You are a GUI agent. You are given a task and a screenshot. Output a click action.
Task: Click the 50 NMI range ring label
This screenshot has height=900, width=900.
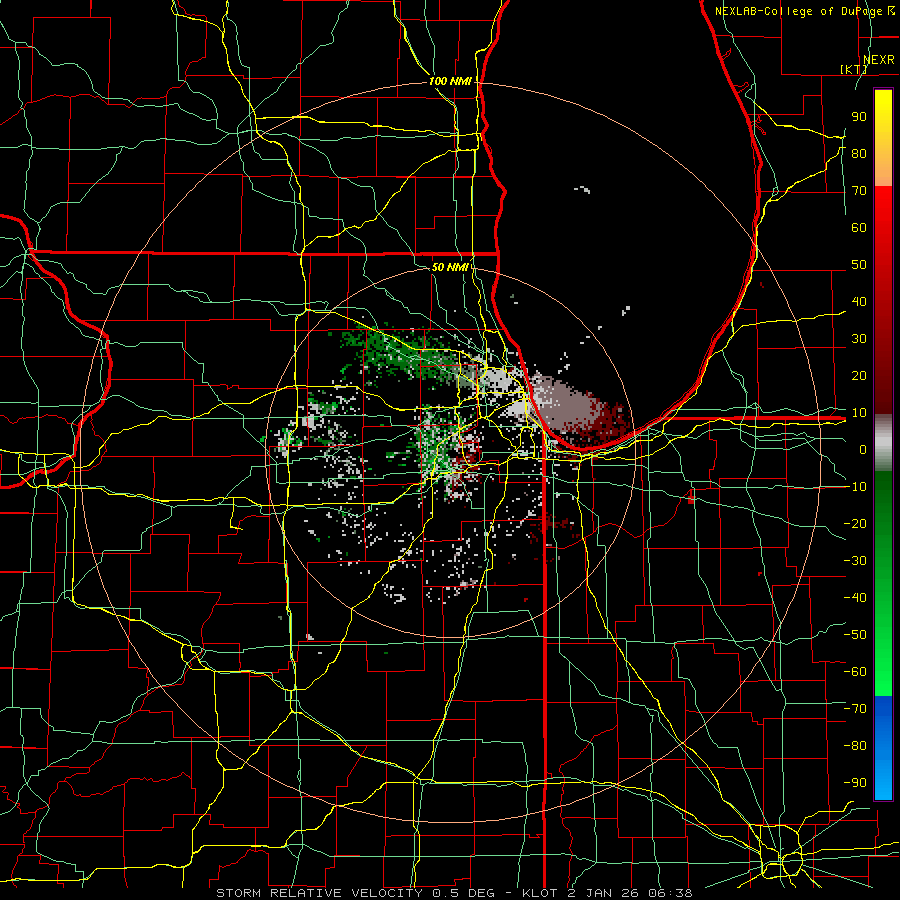450,267
